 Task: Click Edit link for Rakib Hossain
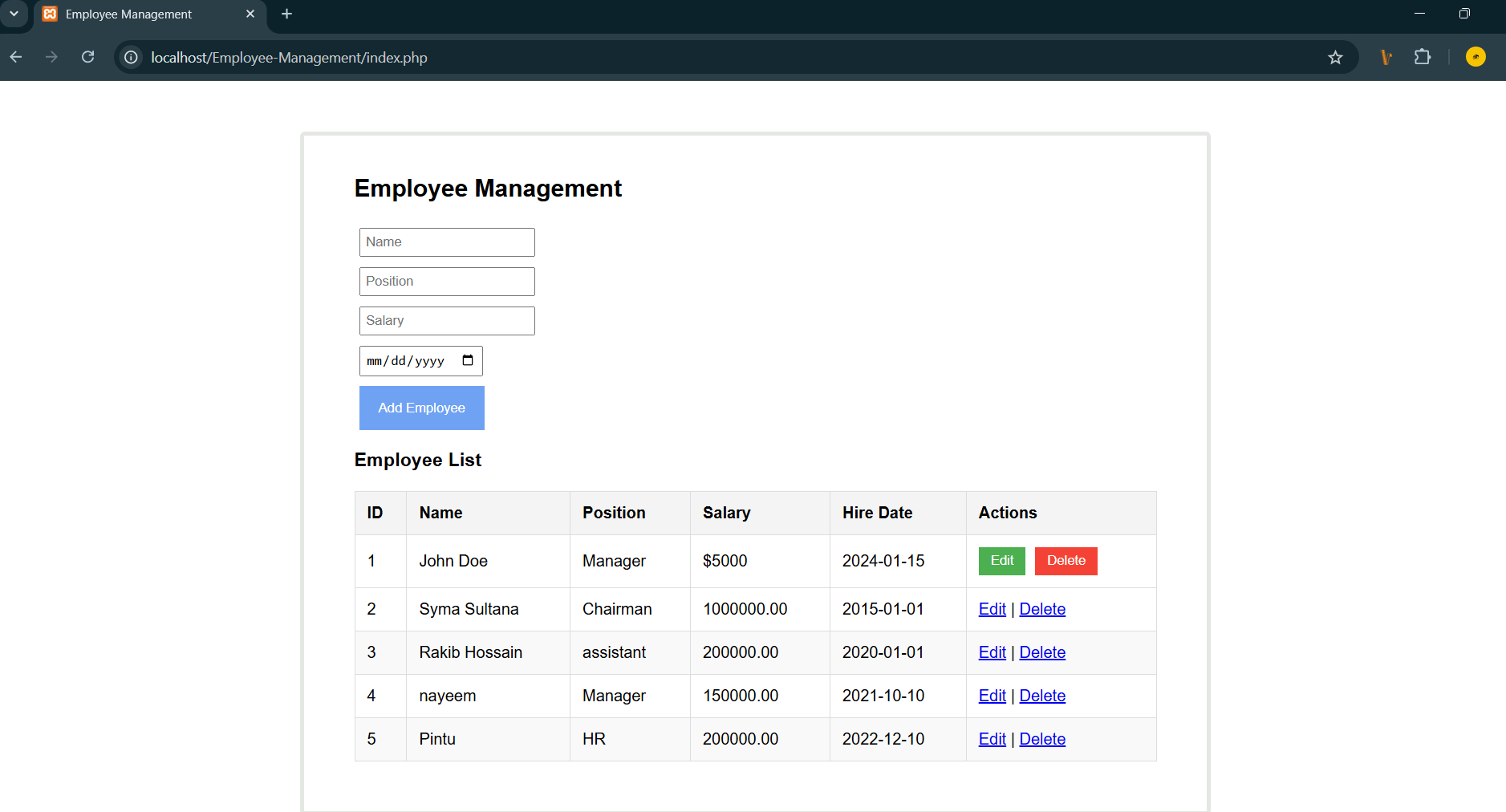[992, 652]
